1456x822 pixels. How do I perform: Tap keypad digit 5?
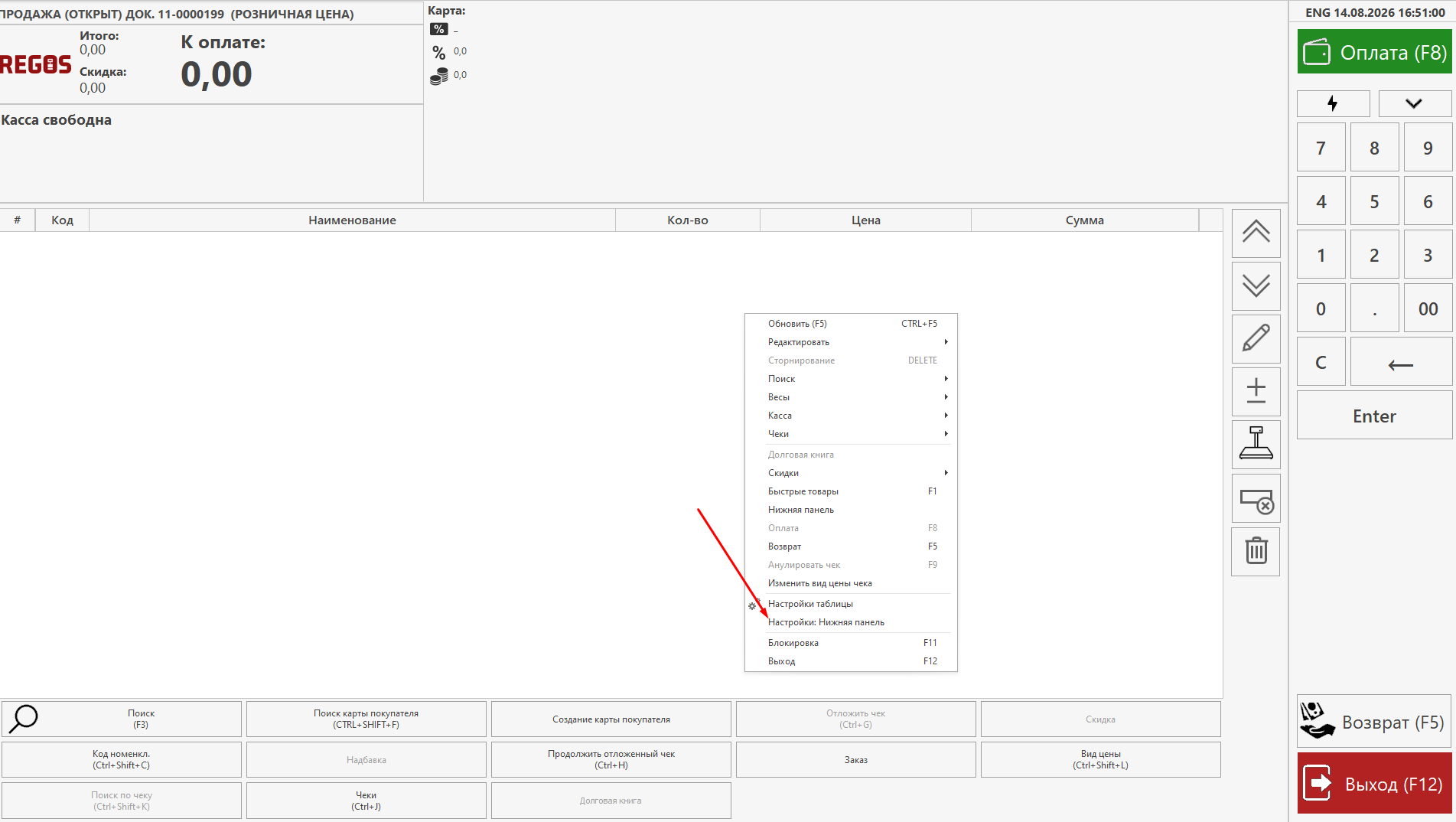pos(1374,201)
